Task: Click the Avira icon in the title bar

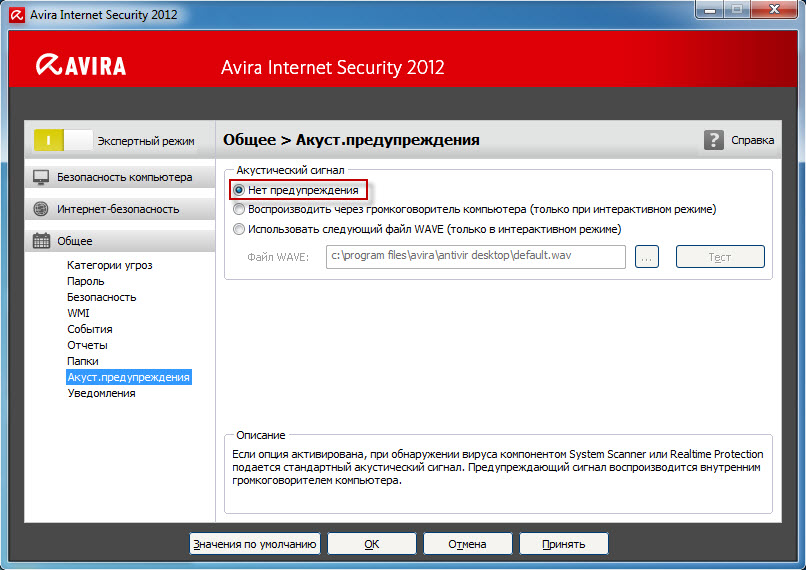Action: coord(16,15)
